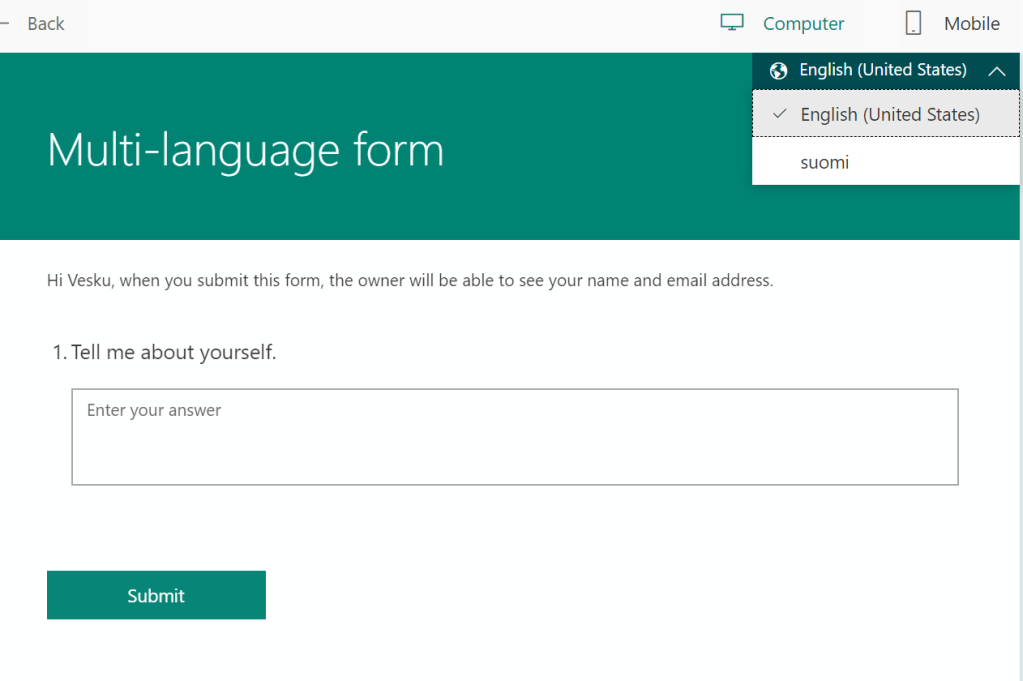Screen dimensions: 1023x681
Task: Click the checkmark beside English option
Action: click(x=780, y=114)
